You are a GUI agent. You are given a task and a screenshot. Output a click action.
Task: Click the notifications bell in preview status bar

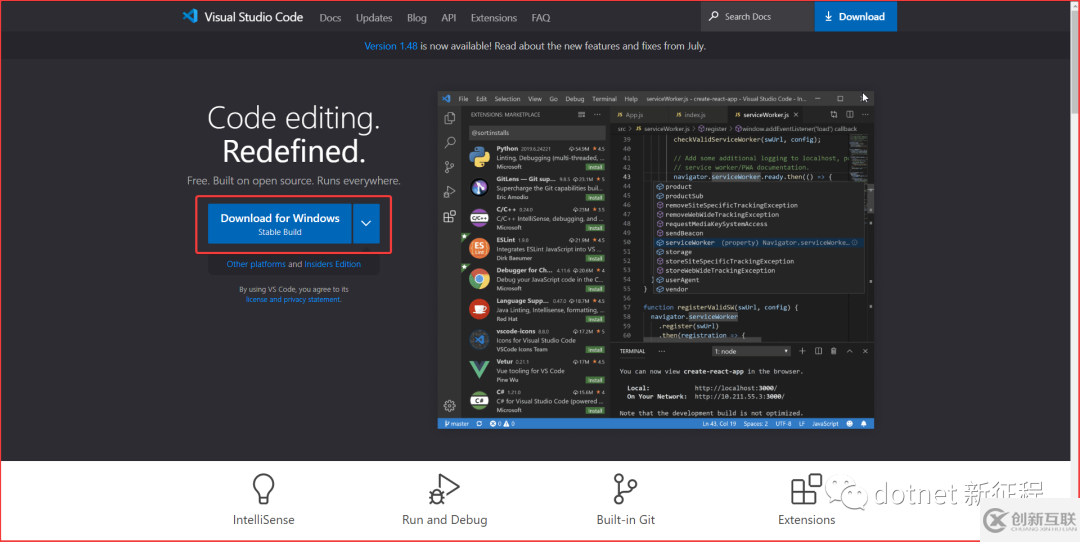point(864,424)
